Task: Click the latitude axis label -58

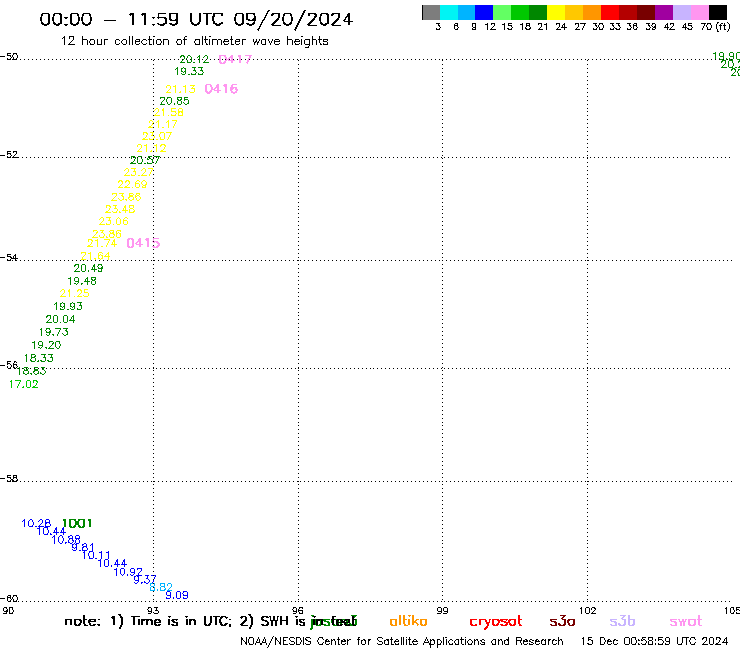Action: pyautogui.click(x=9, y=479)
